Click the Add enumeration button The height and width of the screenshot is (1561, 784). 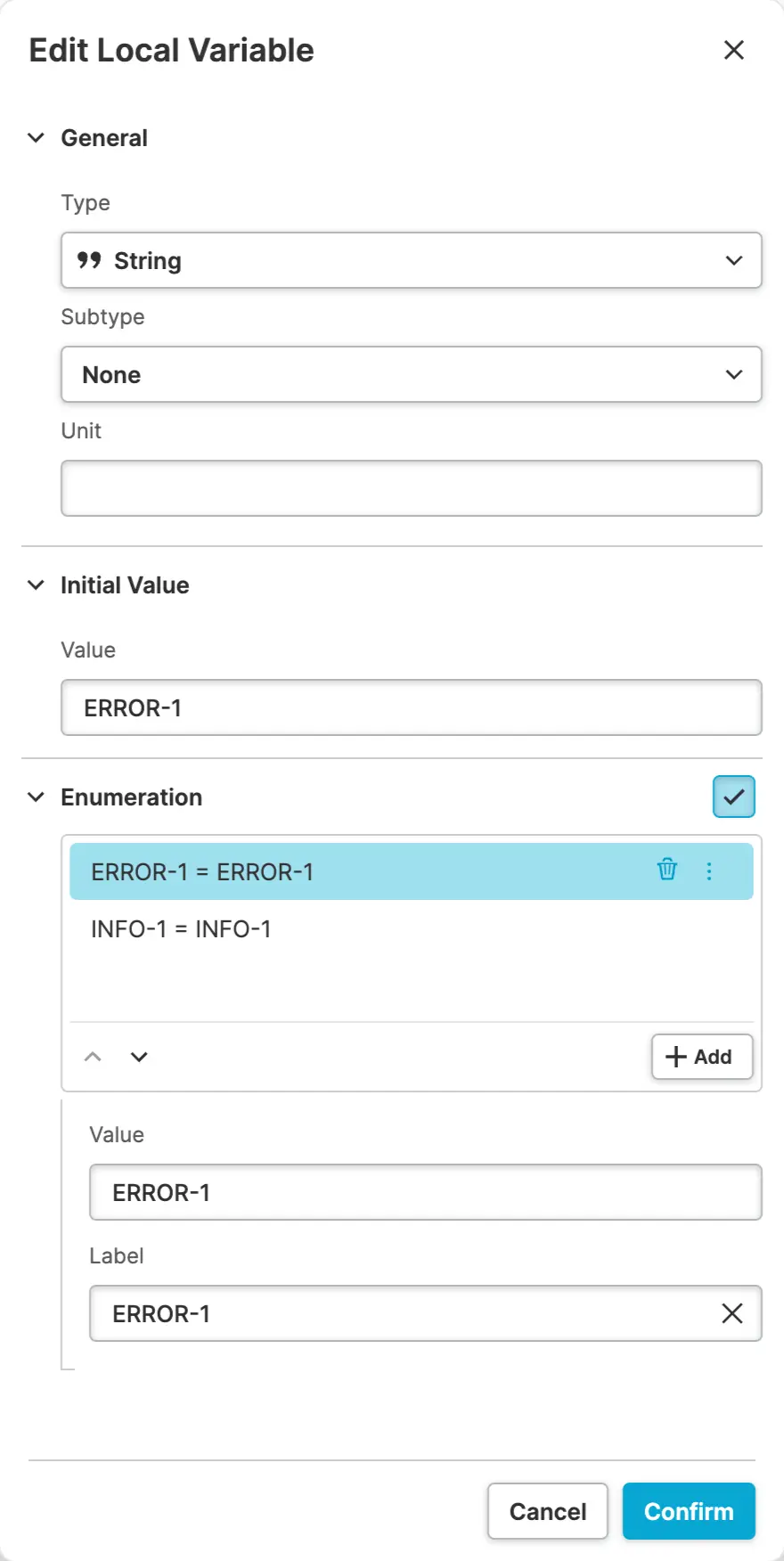click(x=701, y=1057)
